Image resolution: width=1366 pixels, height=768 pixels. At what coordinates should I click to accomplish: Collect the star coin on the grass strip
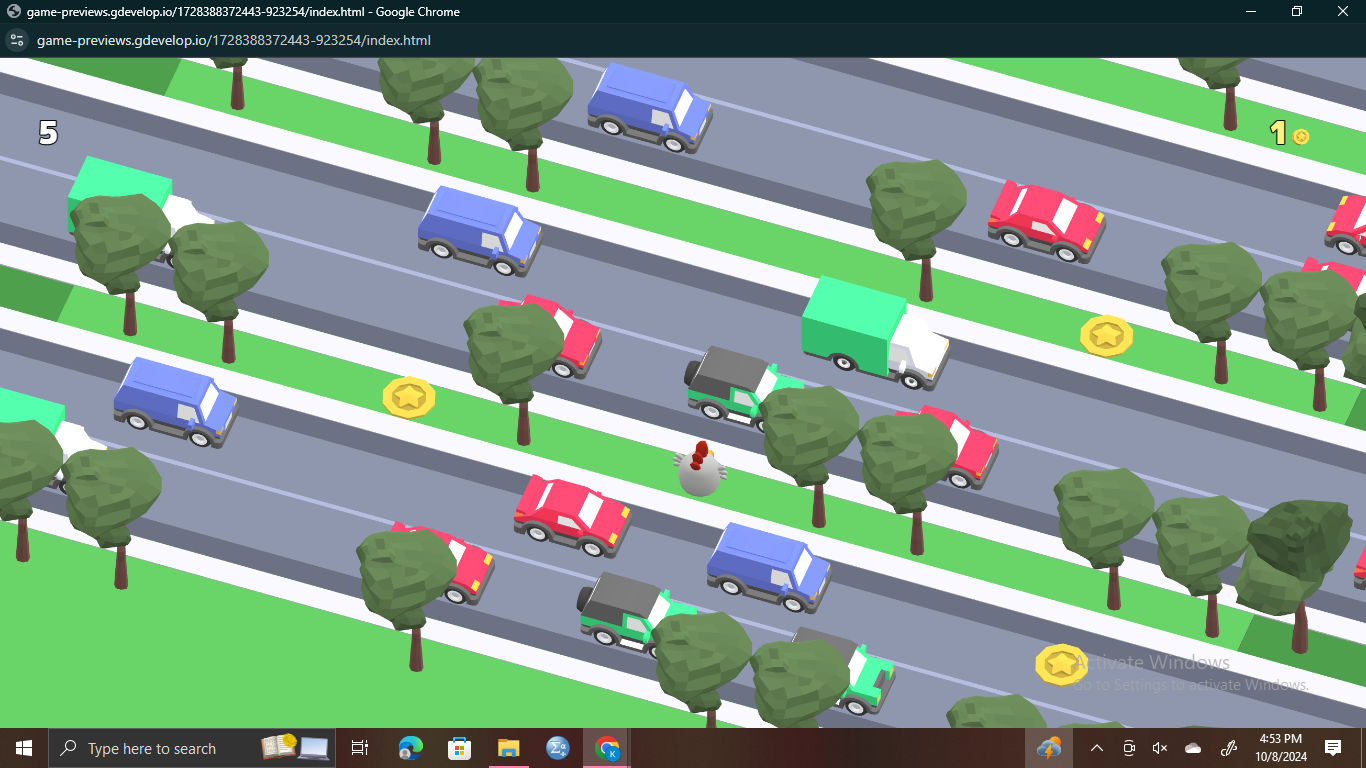408,397
